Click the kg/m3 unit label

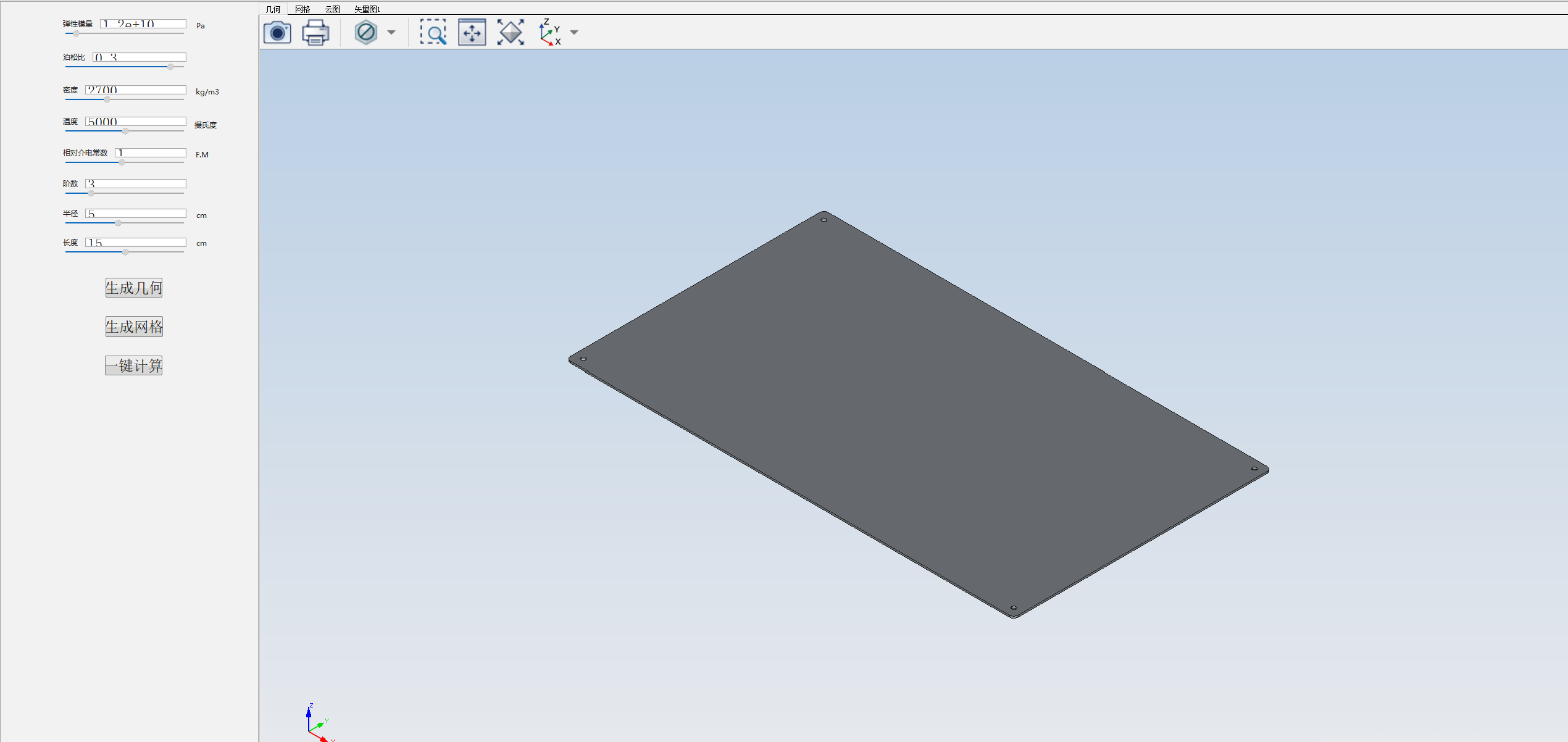click(x=207, y=92)
